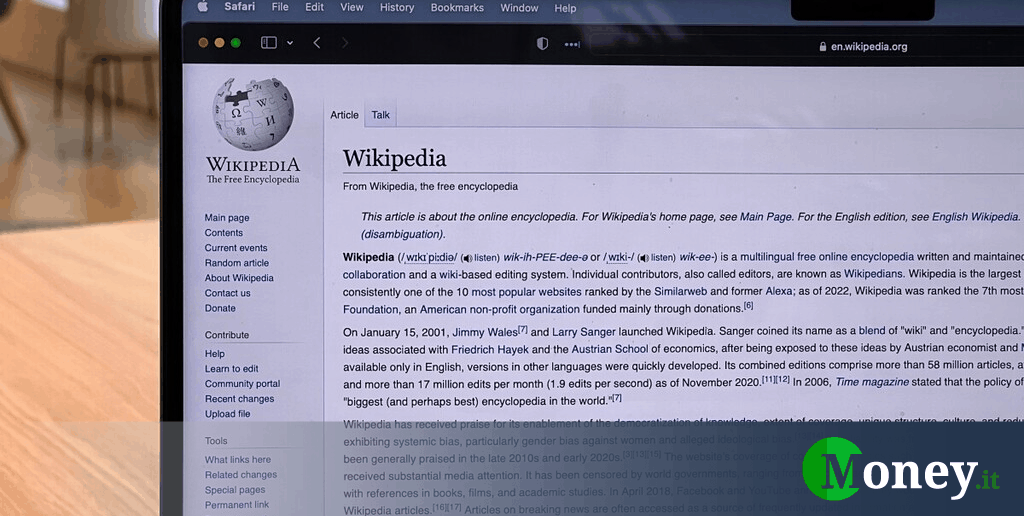Click the padlock icon in the address bar
Viewport: 1024px width, 516px height.
823,46
